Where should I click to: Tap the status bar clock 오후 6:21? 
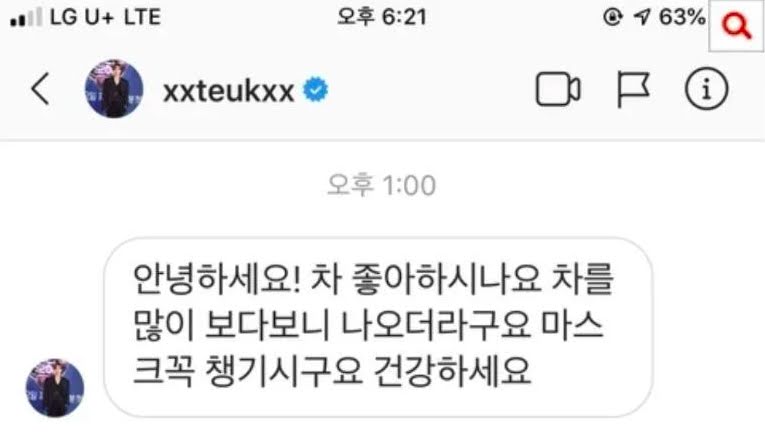[x=382, y=17]
